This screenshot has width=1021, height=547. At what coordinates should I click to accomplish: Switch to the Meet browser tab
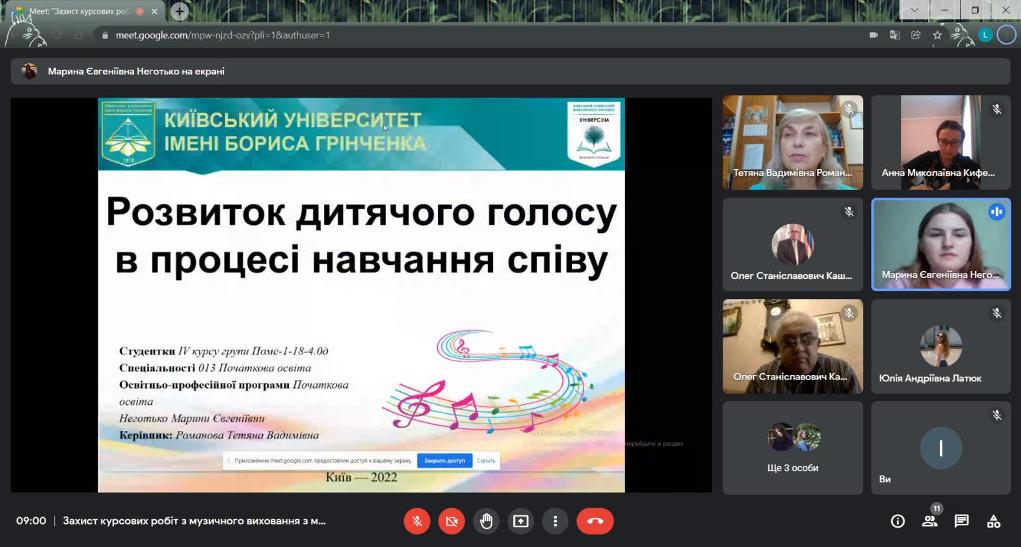(x=83, y=12)
